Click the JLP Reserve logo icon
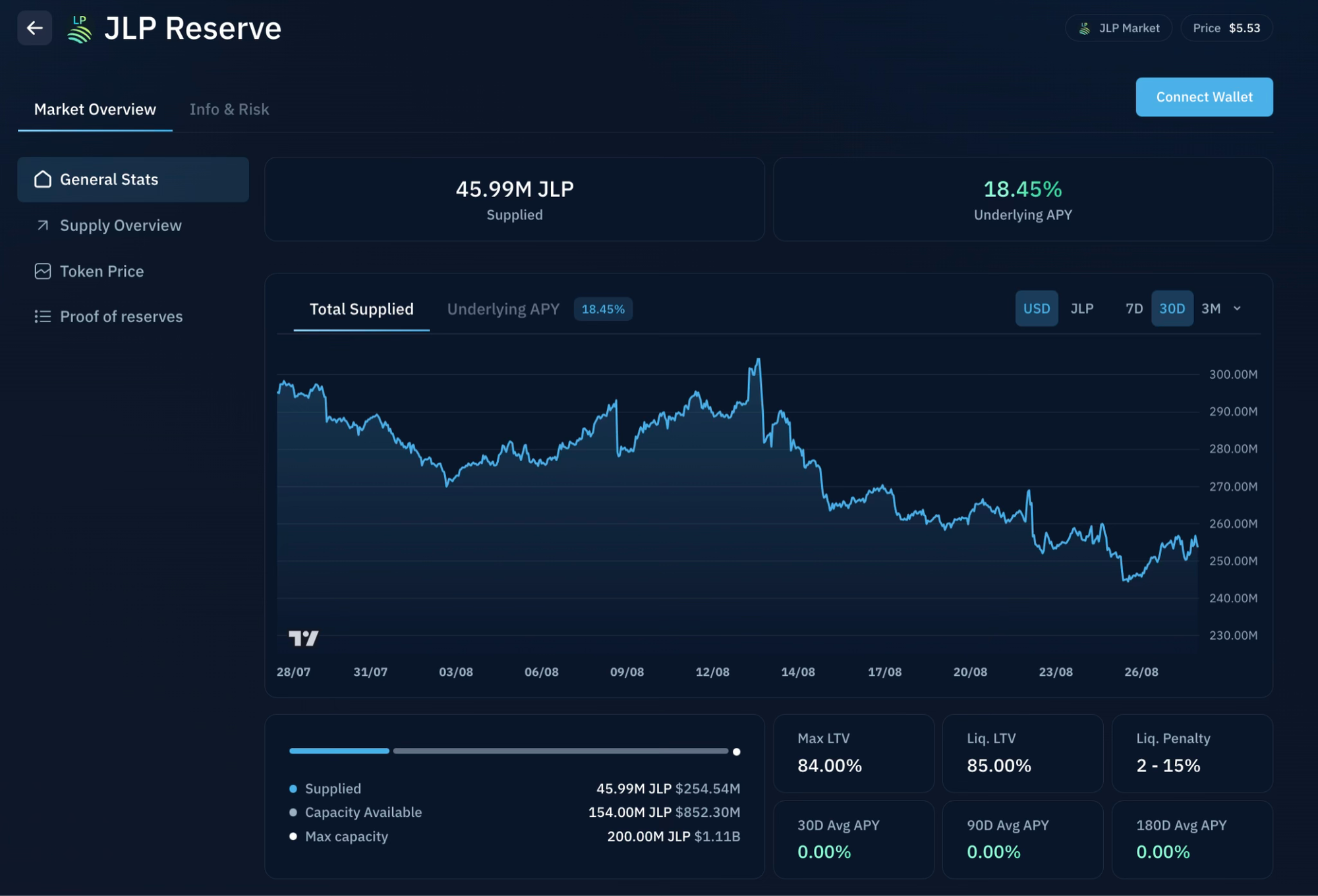Image resolution: width=1318 pixels, height=896 pixels. [80, 30]
